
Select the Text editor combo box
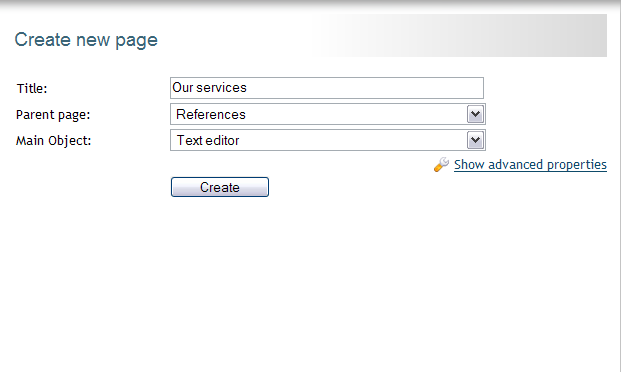(x=328, y=140)
